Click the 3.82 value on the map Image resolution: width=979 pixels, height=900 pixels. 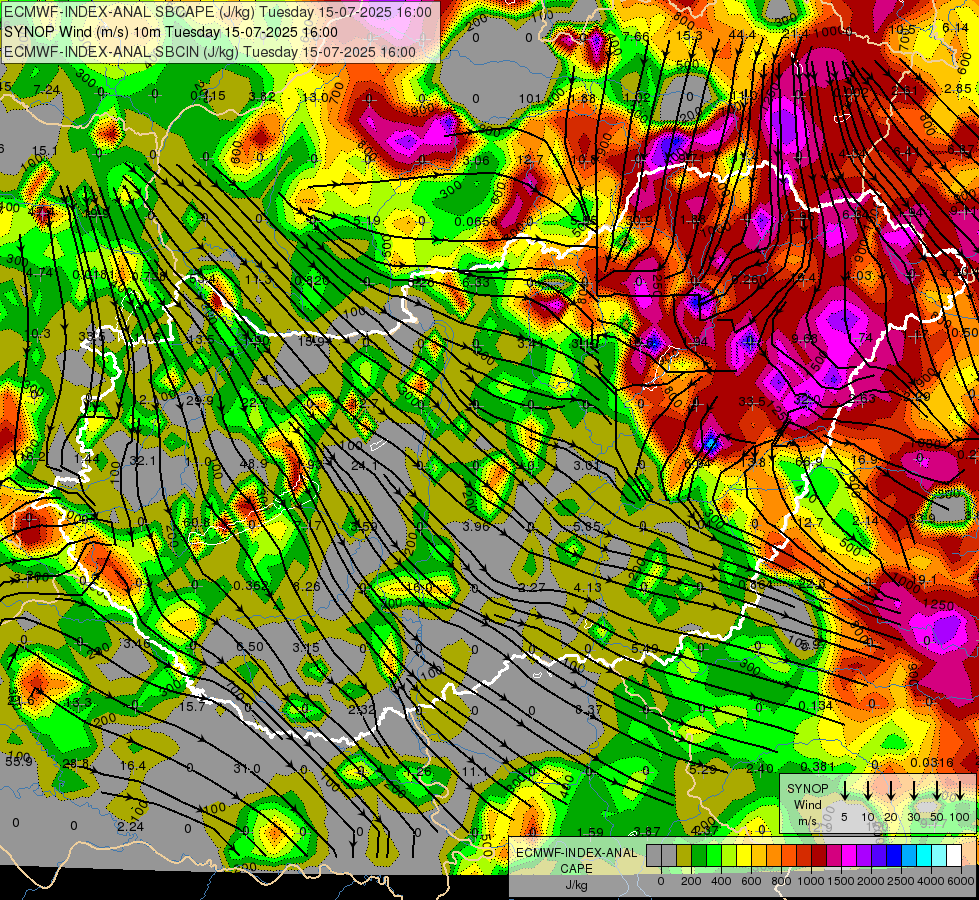click(x=262, y=97)
